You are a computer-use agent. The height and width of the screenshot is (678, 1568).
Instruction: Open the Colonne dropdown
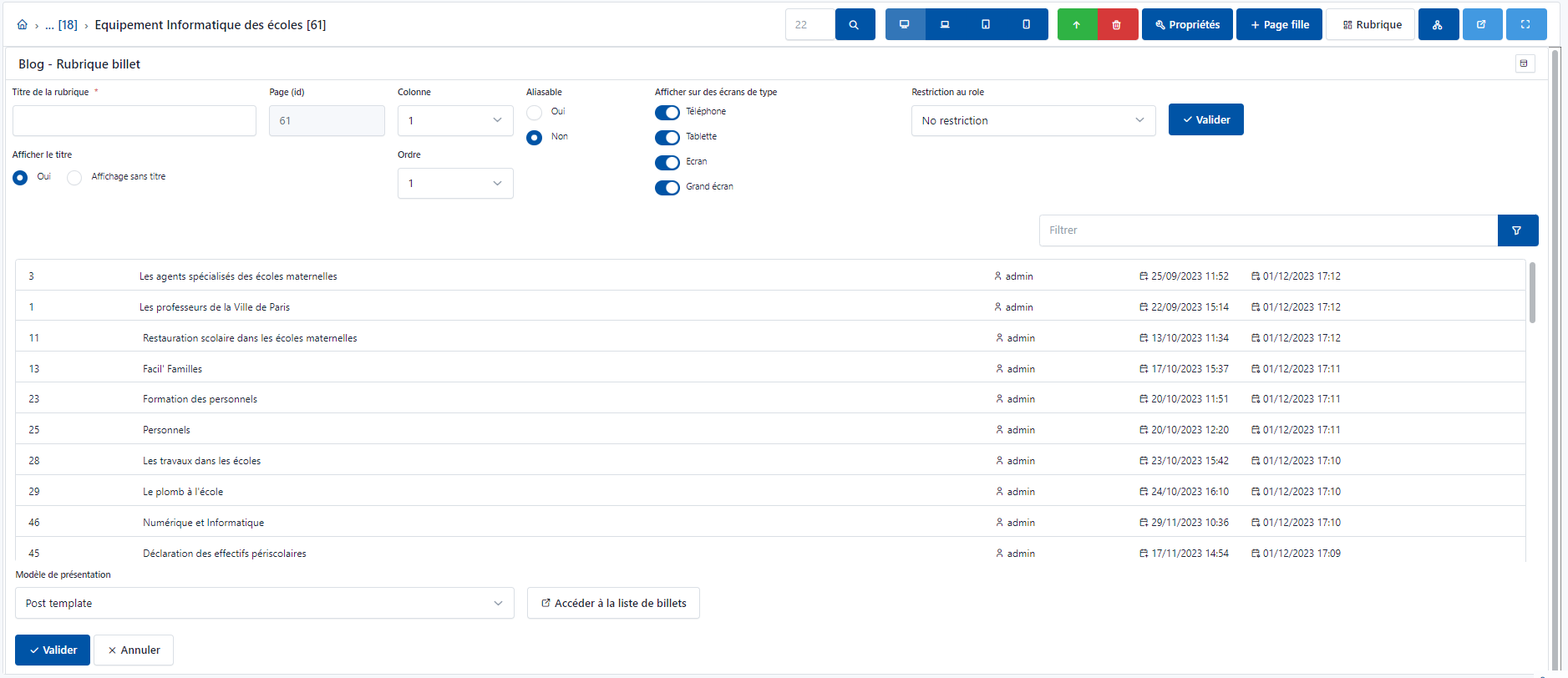point(455,121)
